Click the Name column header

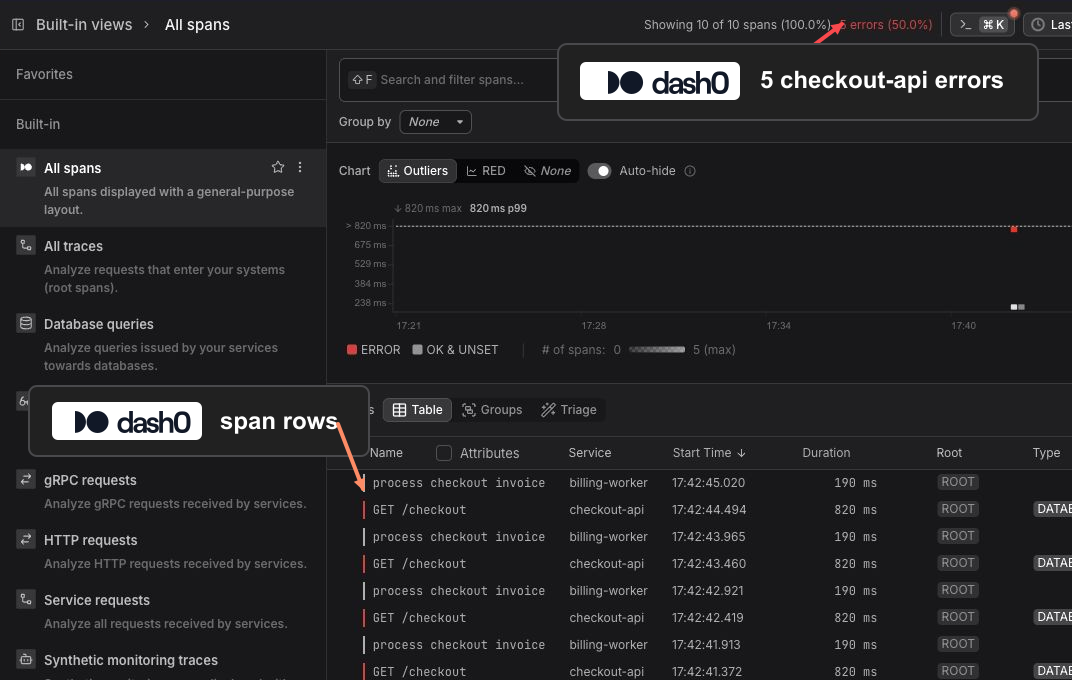[x=386, y=452]
